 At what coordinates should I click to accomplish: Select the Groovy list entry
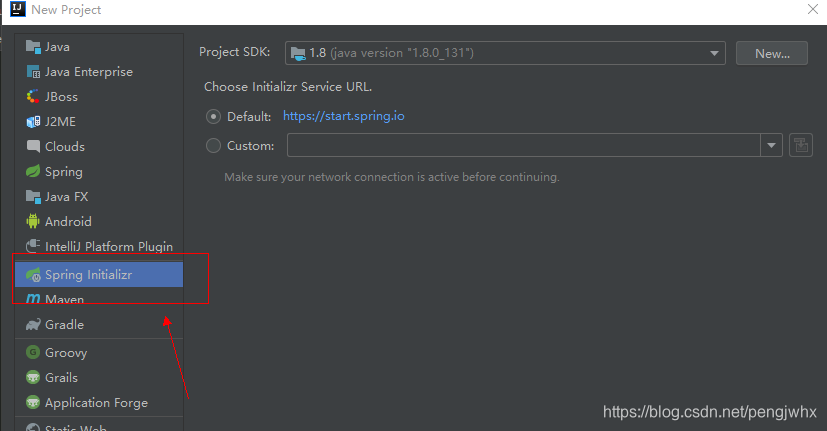99,352
